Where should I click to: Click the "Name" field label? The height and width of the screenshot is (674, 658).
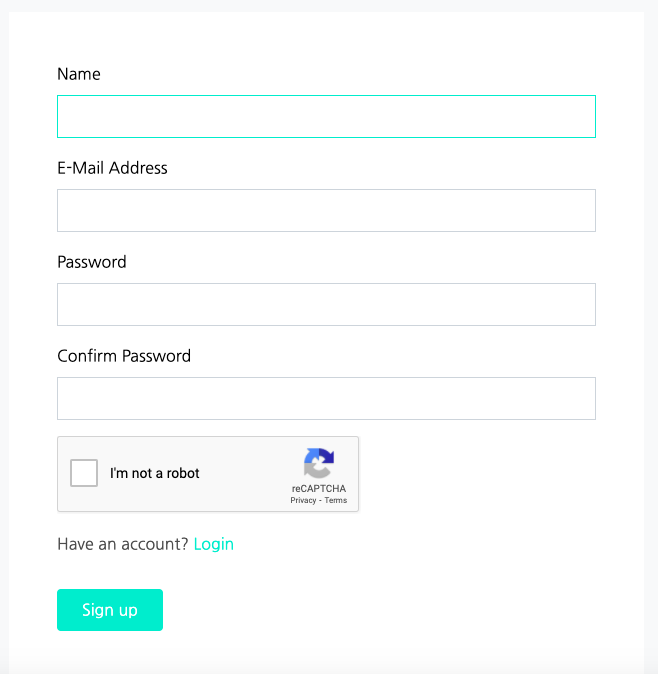79,74
